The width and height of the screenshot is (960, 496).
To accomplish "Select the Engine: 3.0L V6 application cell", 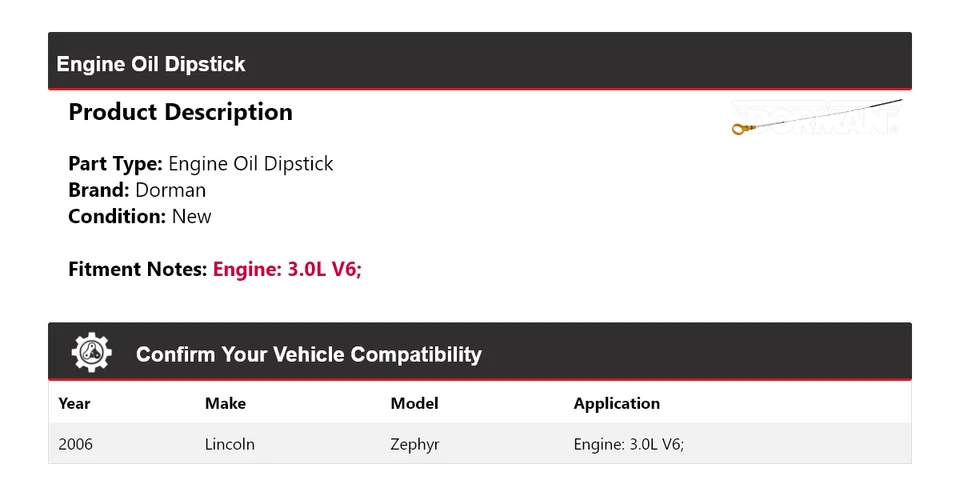I will coord(628,444).
